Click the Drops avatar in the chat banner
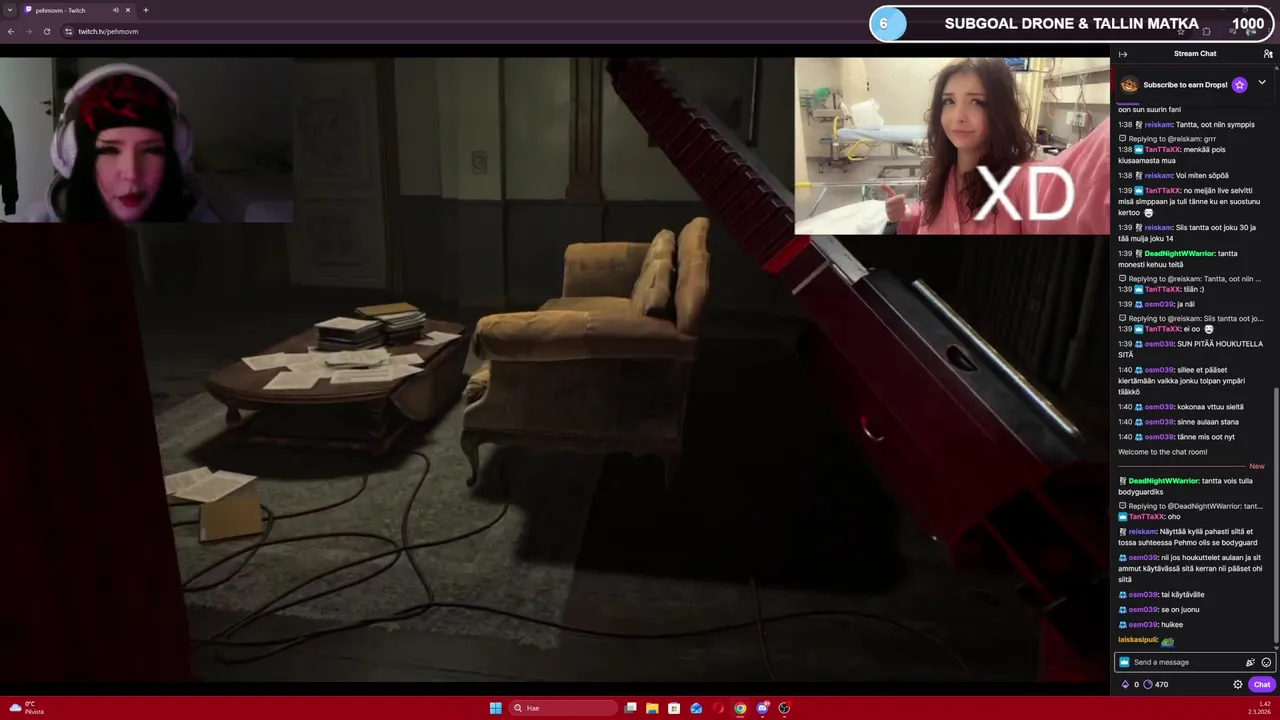 1129,85
